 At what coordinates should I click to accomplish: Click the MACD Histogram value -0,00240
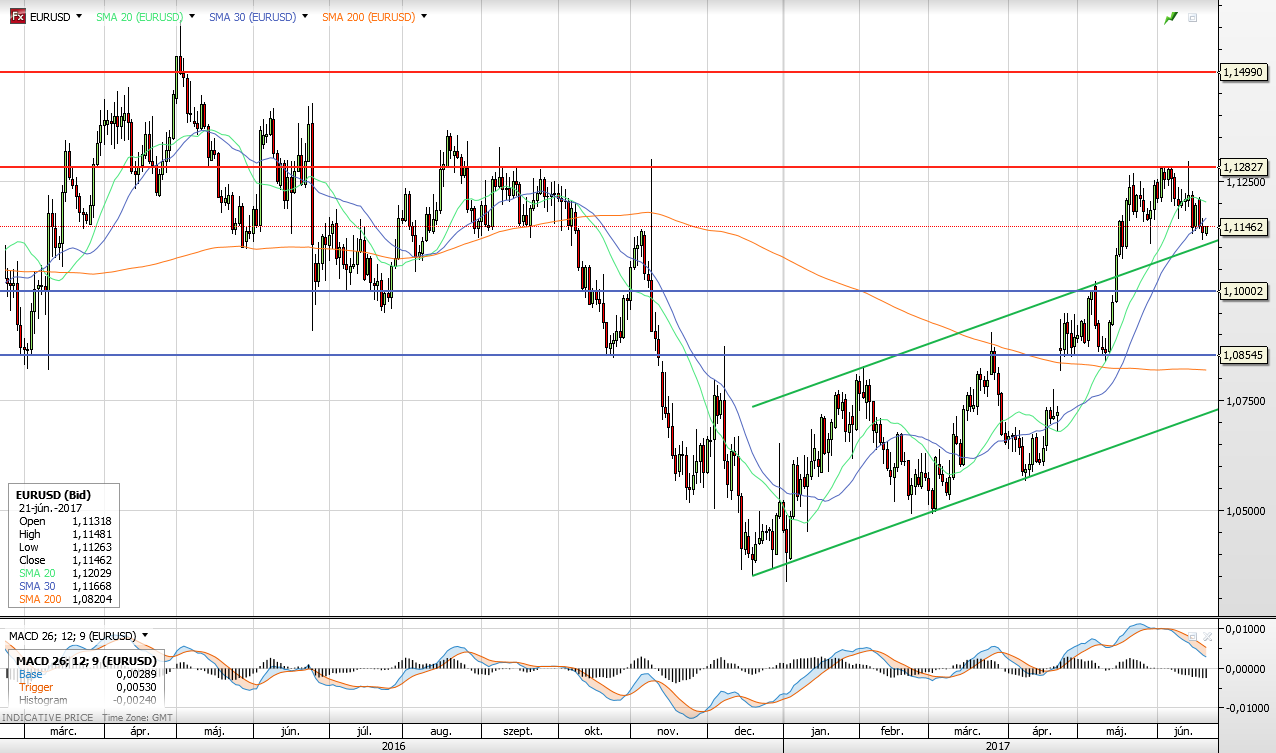[133, 700]
